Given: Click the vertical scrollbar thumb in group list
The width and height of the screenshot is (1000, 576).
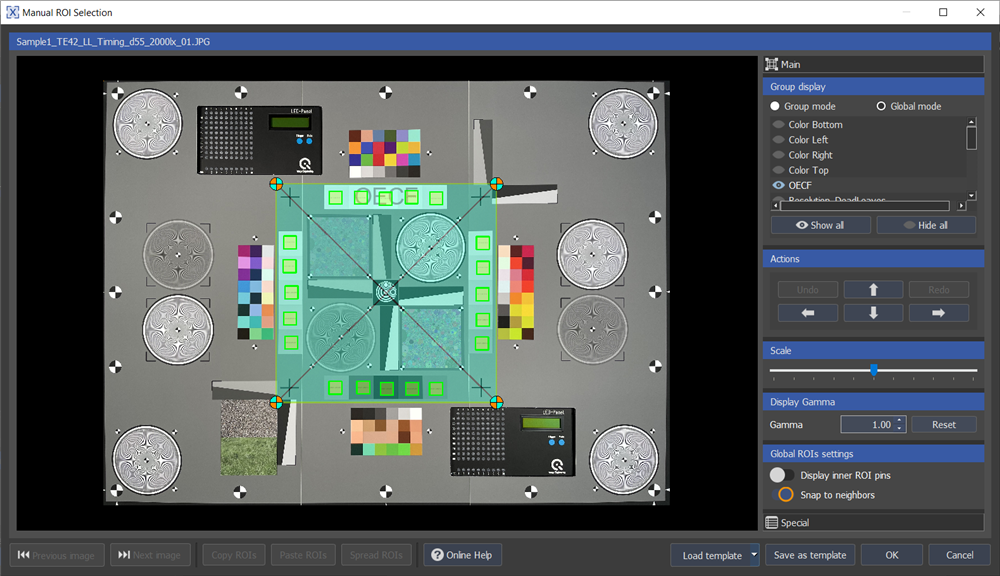Looking at the screenshot, I should (x=971, y=138).
